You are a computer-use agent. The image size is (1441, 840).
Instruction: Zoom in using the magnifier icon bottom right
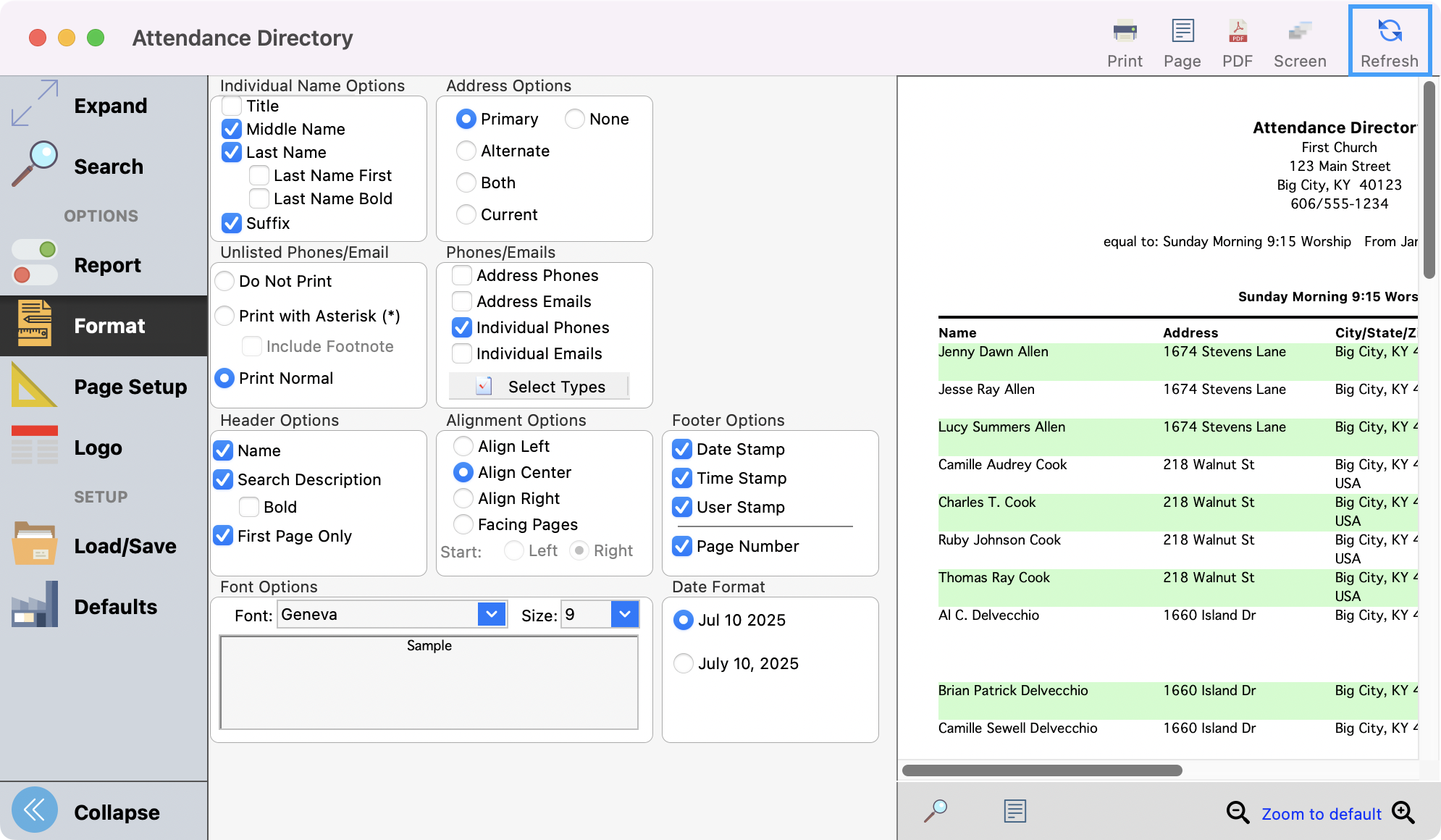pyautogui.click(x=1403, y=812)
